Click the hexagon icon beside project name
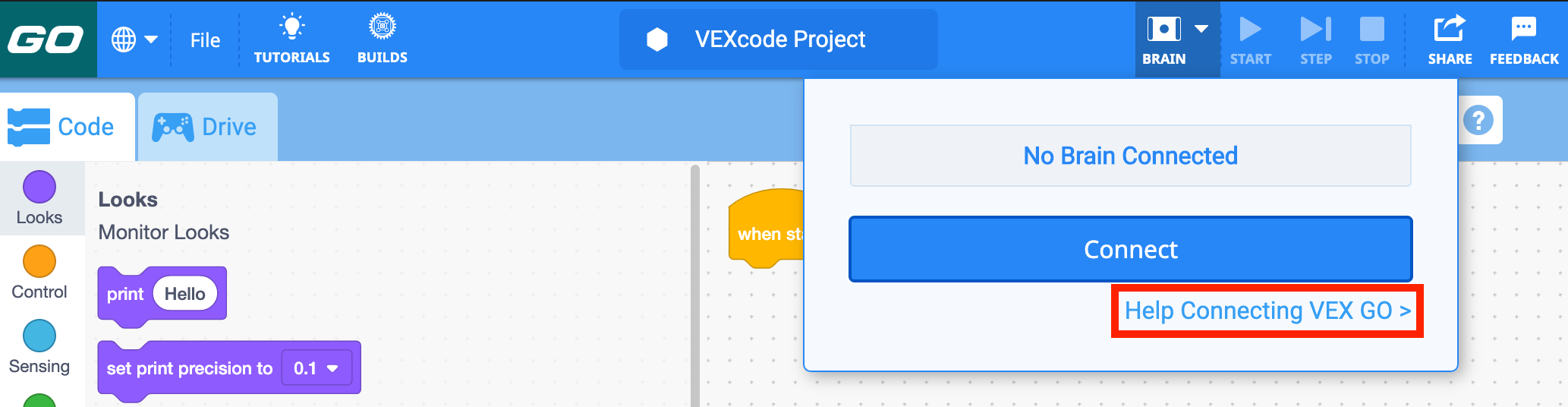 click(657, 39)
